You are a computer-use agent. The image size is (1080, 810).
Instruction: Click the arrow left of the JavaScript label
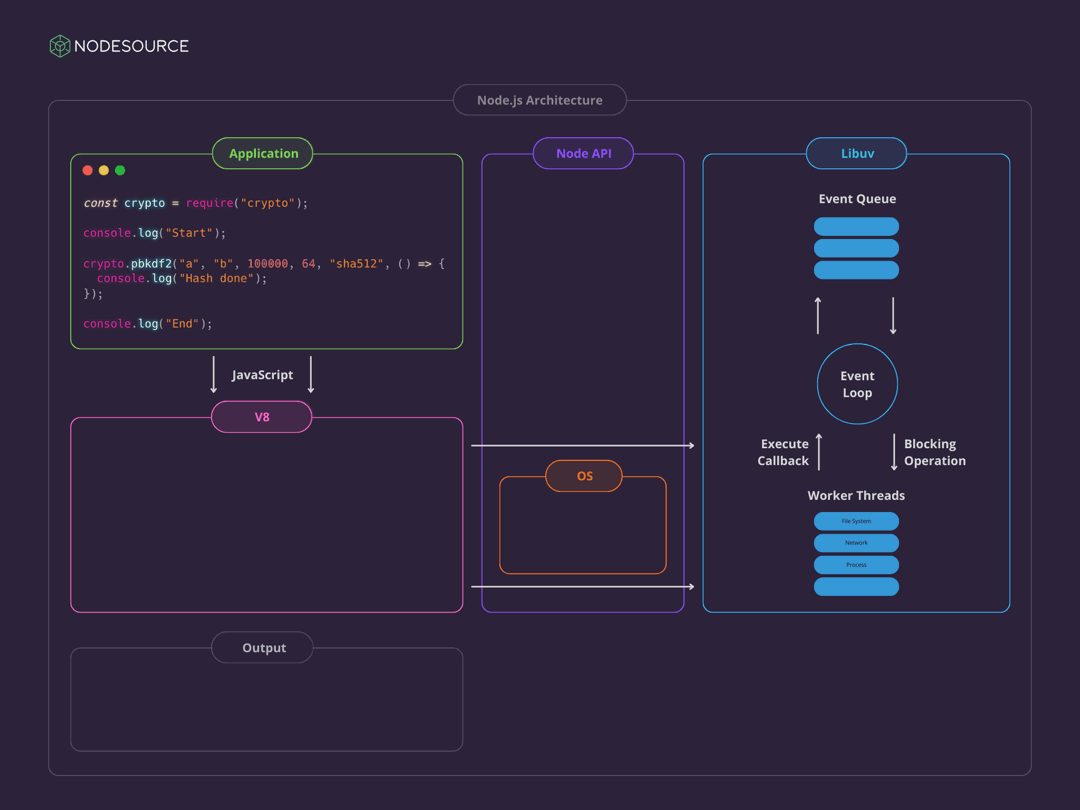coord(214,375)
